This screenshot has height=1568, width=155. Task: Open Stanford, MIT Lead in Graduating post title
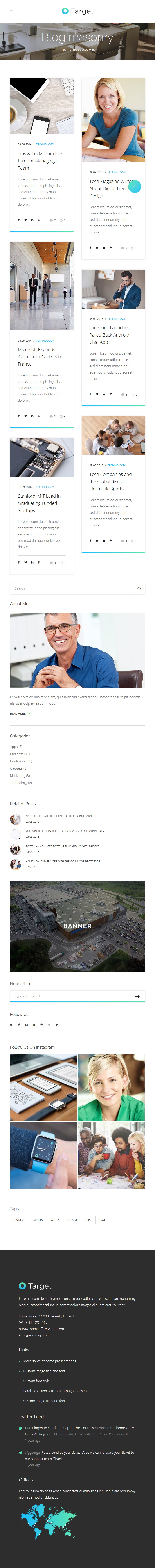click(39, 503)
